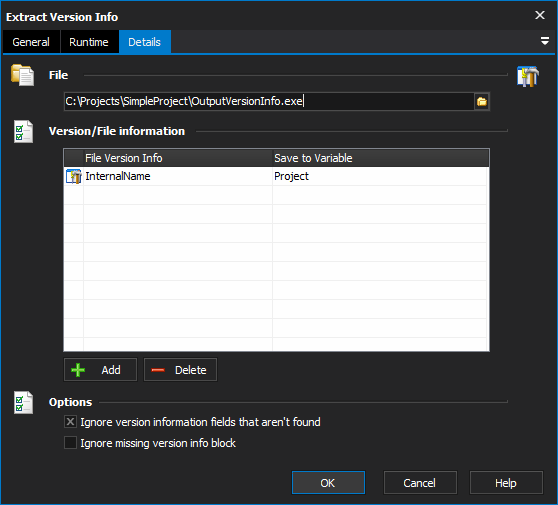The image size is (558, 505).
Task: Click the red minus Delete icon
Action: (158, 370)
